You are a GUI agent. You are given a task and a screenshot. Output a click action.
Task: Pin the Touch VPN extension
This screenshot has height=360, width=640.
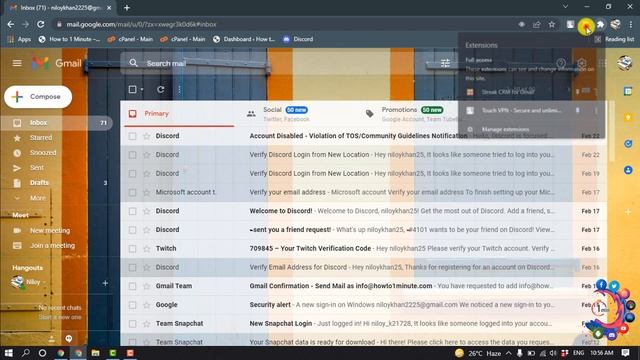pos(578,110)
